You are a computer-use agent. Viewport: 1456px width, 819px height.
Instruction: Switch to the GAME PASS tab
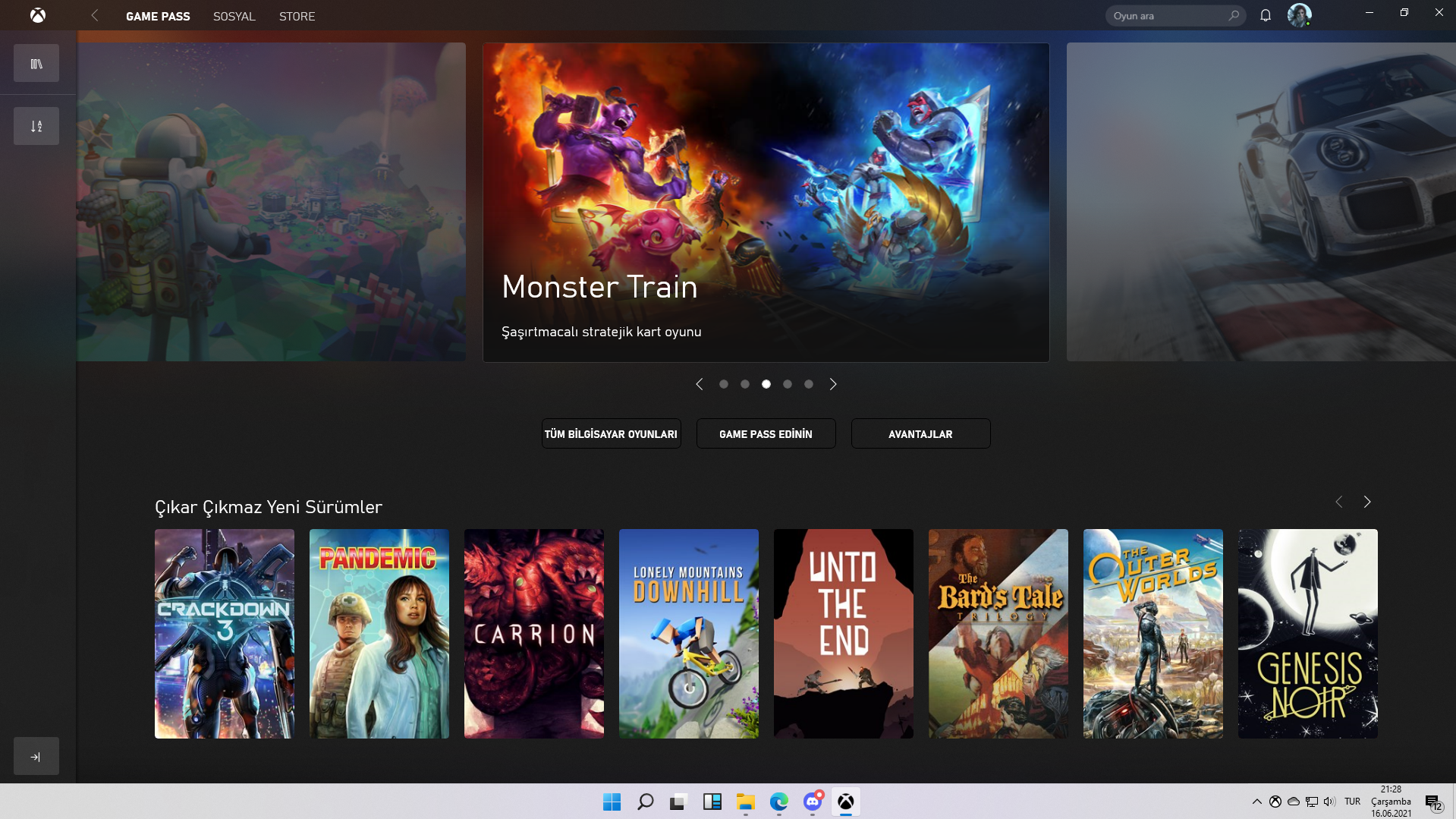[158, 16]
